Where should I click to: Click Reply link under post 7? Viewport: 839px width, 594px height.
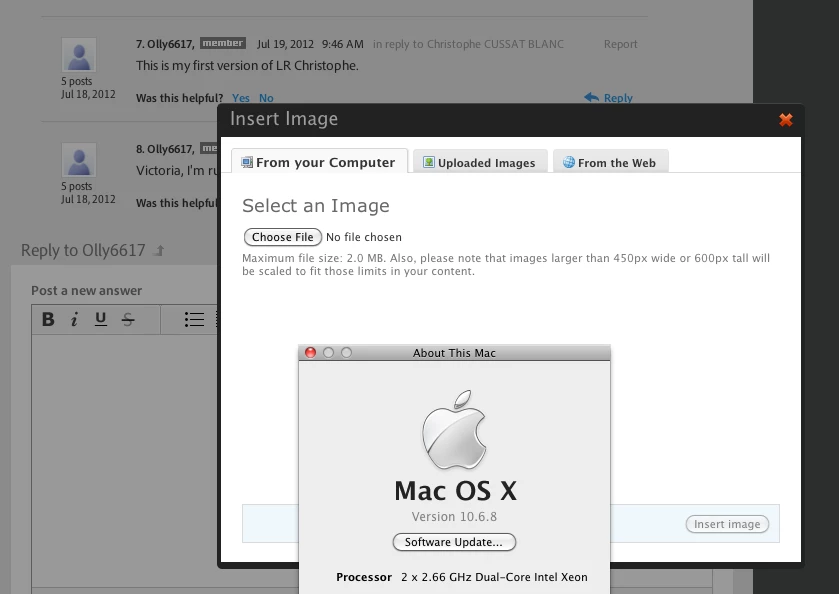point(618,98)
